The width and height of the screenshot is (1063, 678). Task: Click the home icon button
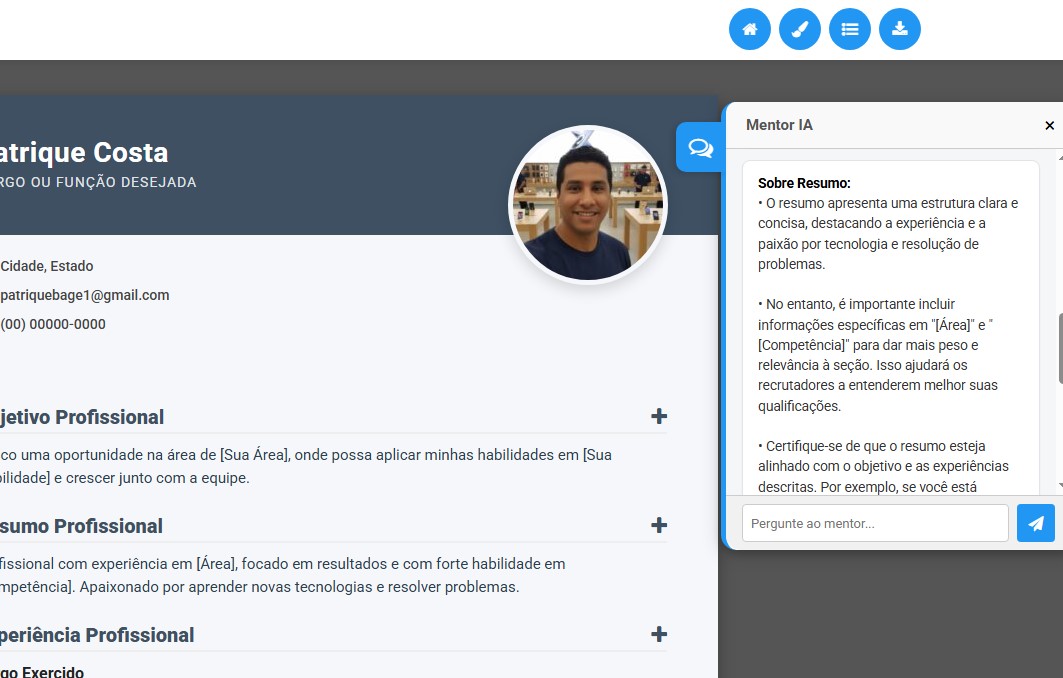(x=750, y=29)
